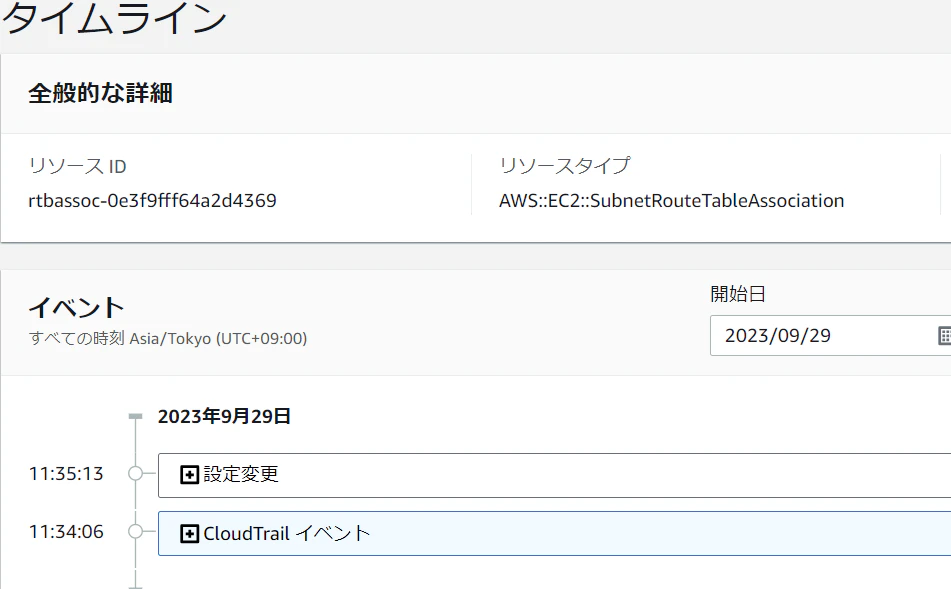Select the 11:35:13 timeline marker circle
The image size is (951, 589).
(x=135, y=473)
